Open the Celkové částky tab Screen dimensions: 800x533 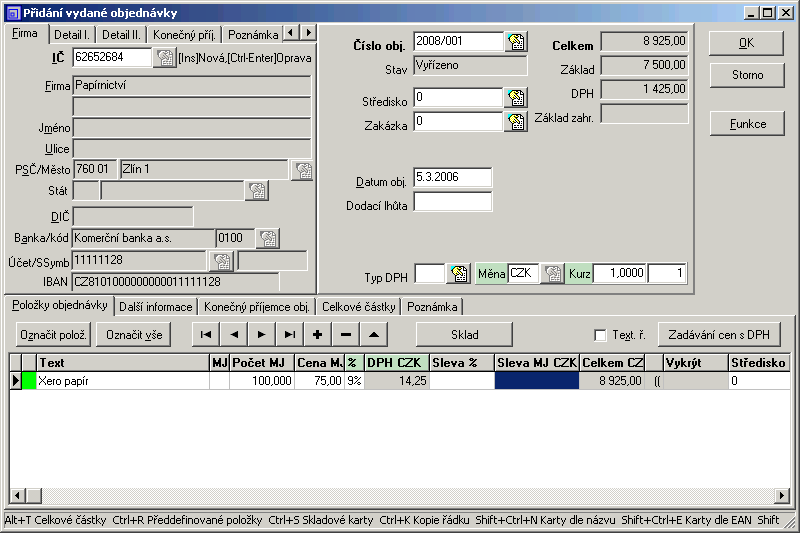pyautogui.click(x=359, y=307)
